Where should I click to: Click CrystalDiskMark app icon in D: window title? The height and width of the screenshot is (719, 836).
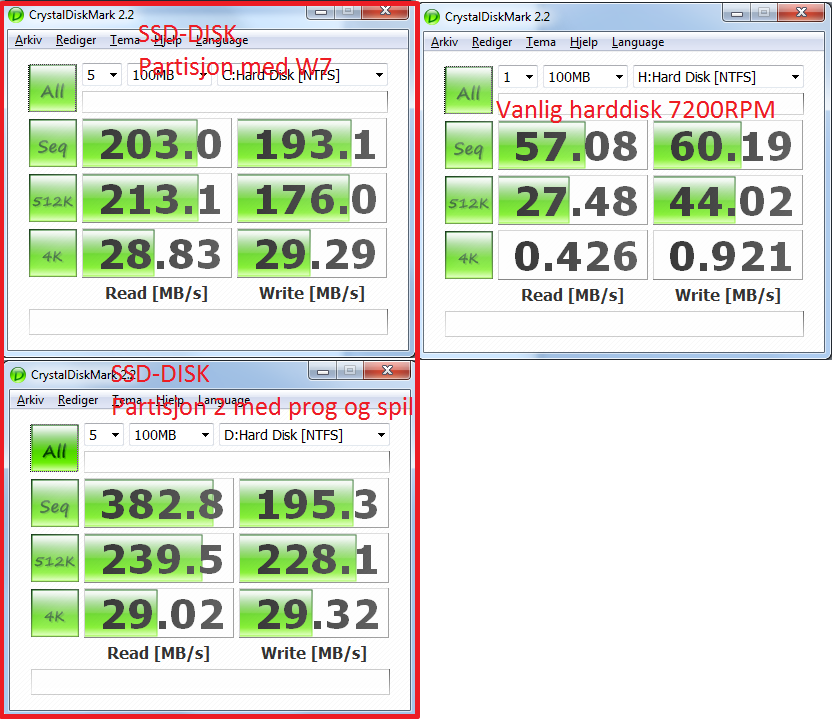(18, 375)
